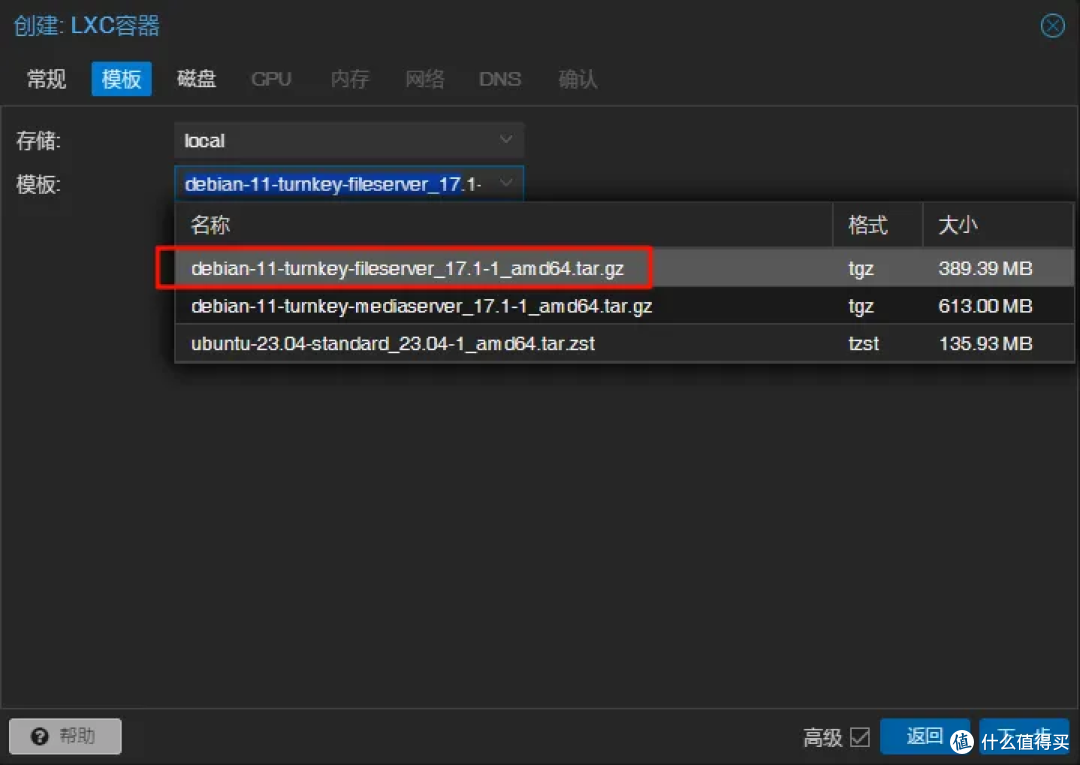The image size is (1080, 765).
Task: Close the 创建: LXC容器 dialog
Action: pos(1052,26)
